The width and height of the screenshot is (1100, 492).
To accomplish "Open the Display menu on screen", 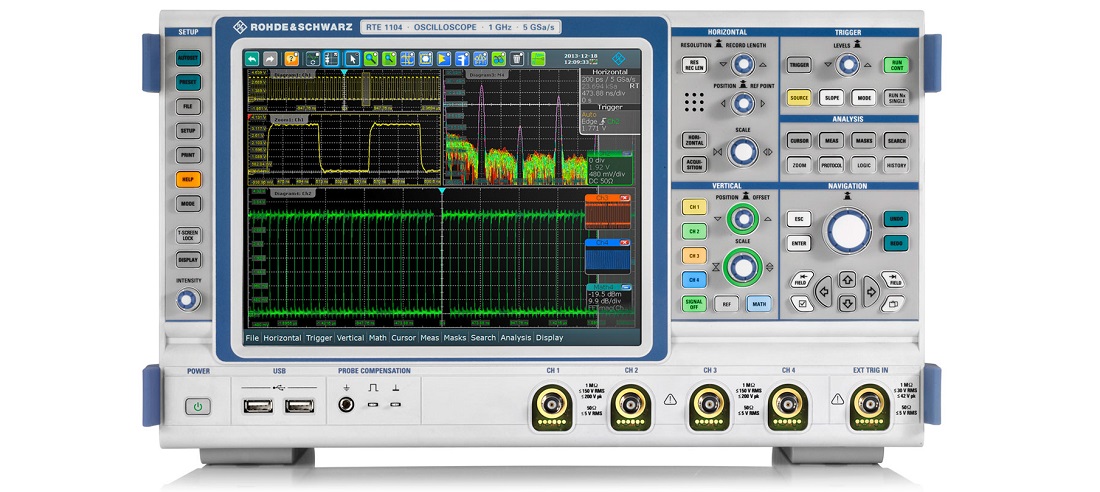I will (x=549, y=338).
